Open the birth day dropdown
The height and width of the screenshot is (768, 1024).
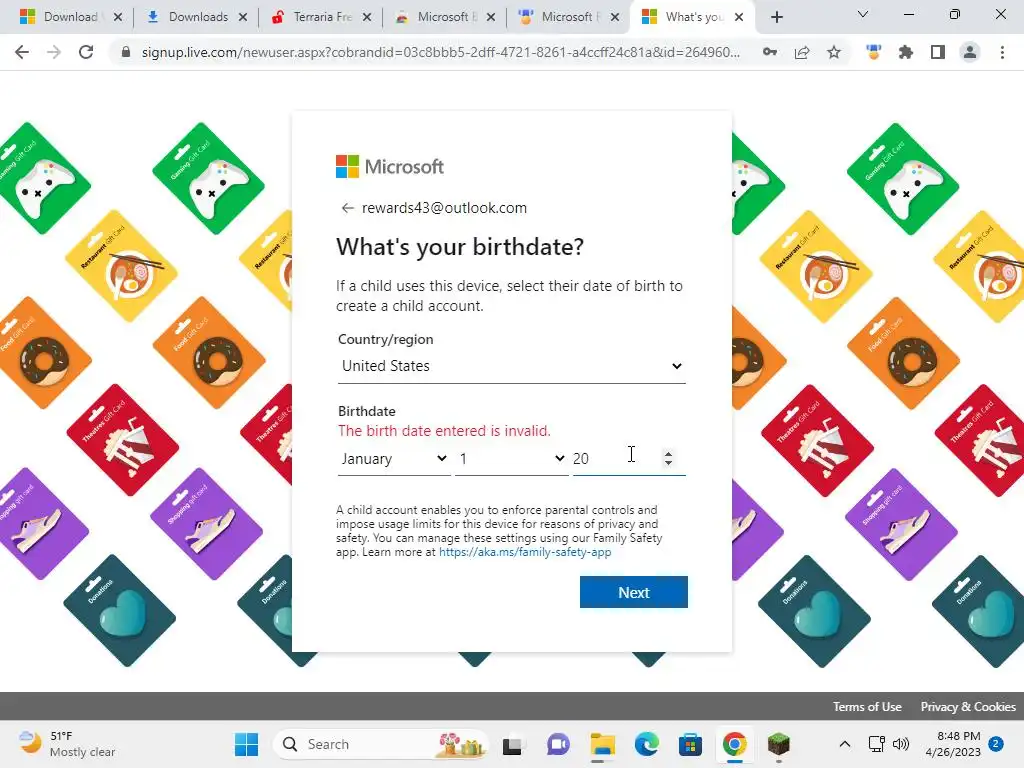511,459
